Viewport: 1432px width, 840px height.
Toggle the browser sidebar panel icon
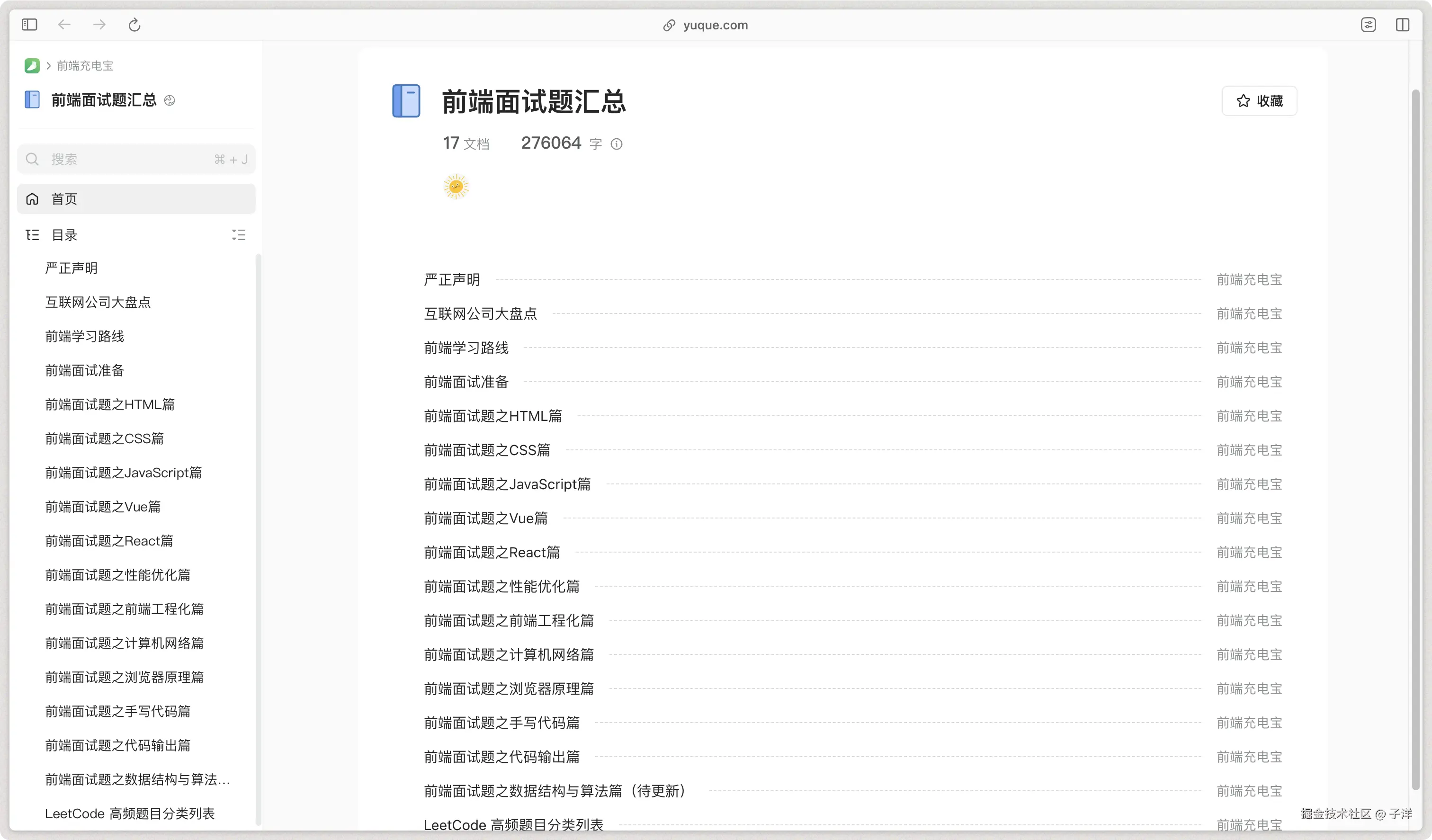point(29,25)
